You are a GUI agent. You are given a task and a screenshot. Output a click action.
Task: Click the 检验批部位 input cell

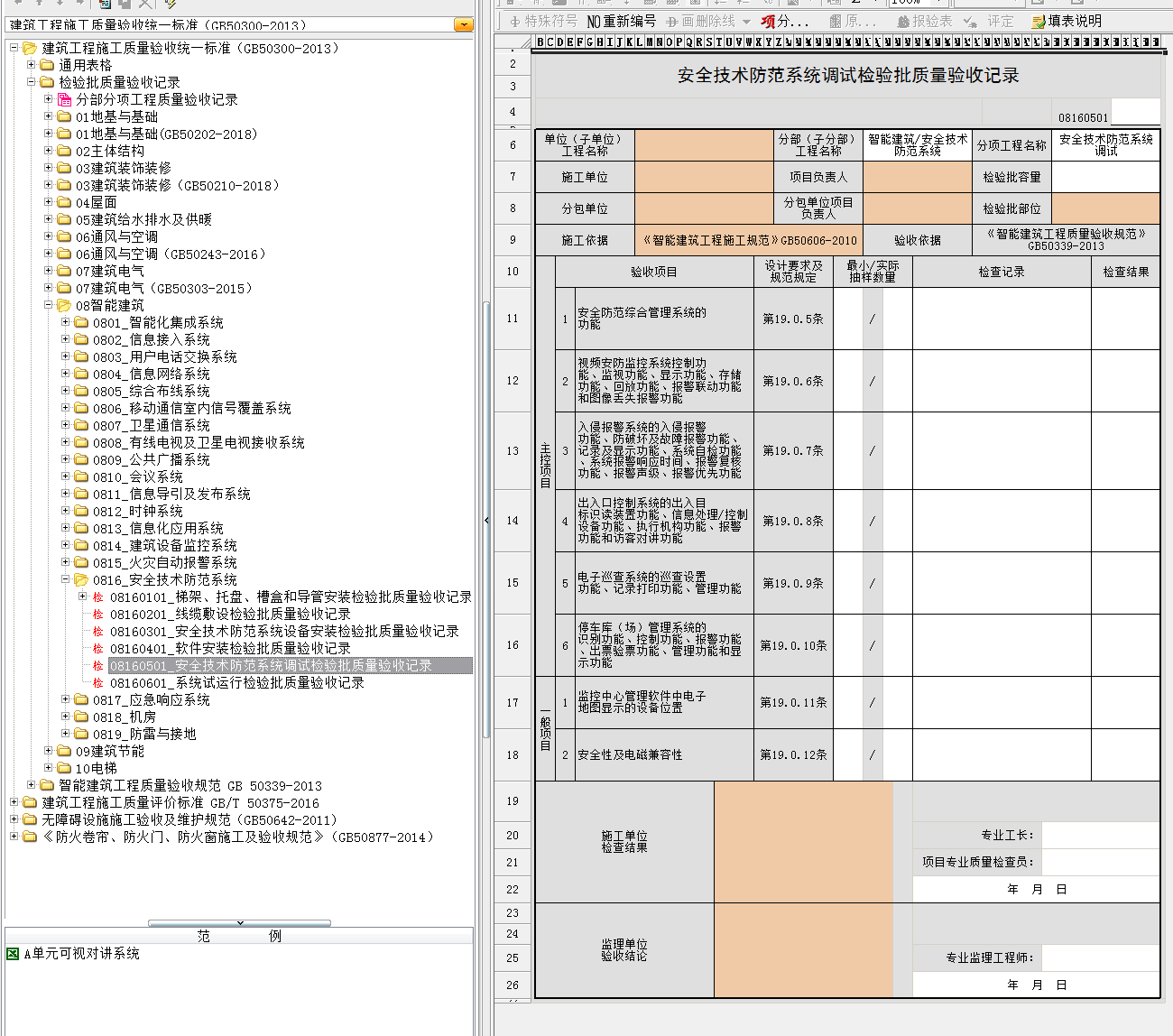click(1105, 208)
